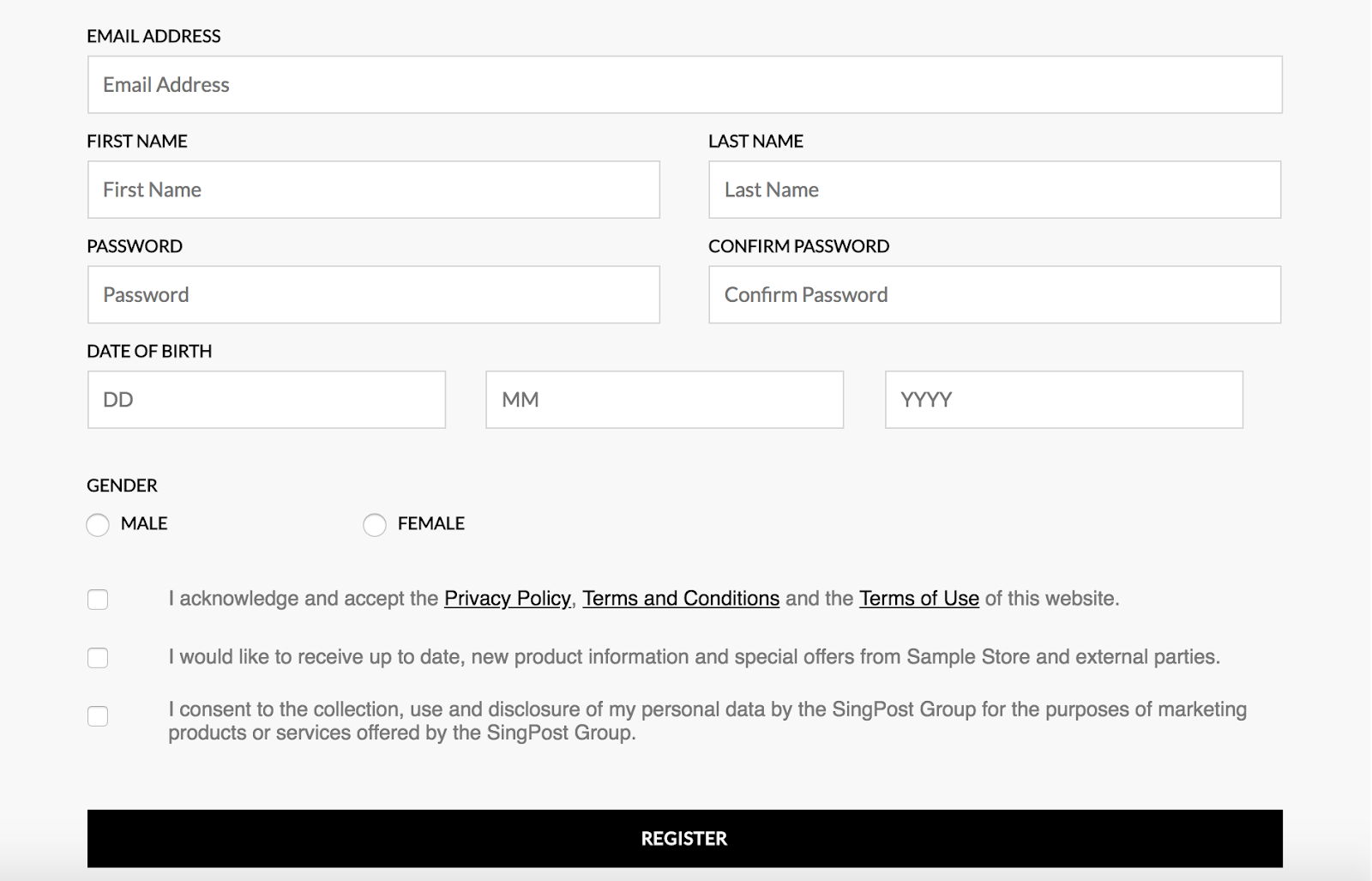Focus the MM month input
This screenshot has height=881, width=1372.
tap(664, 399)
